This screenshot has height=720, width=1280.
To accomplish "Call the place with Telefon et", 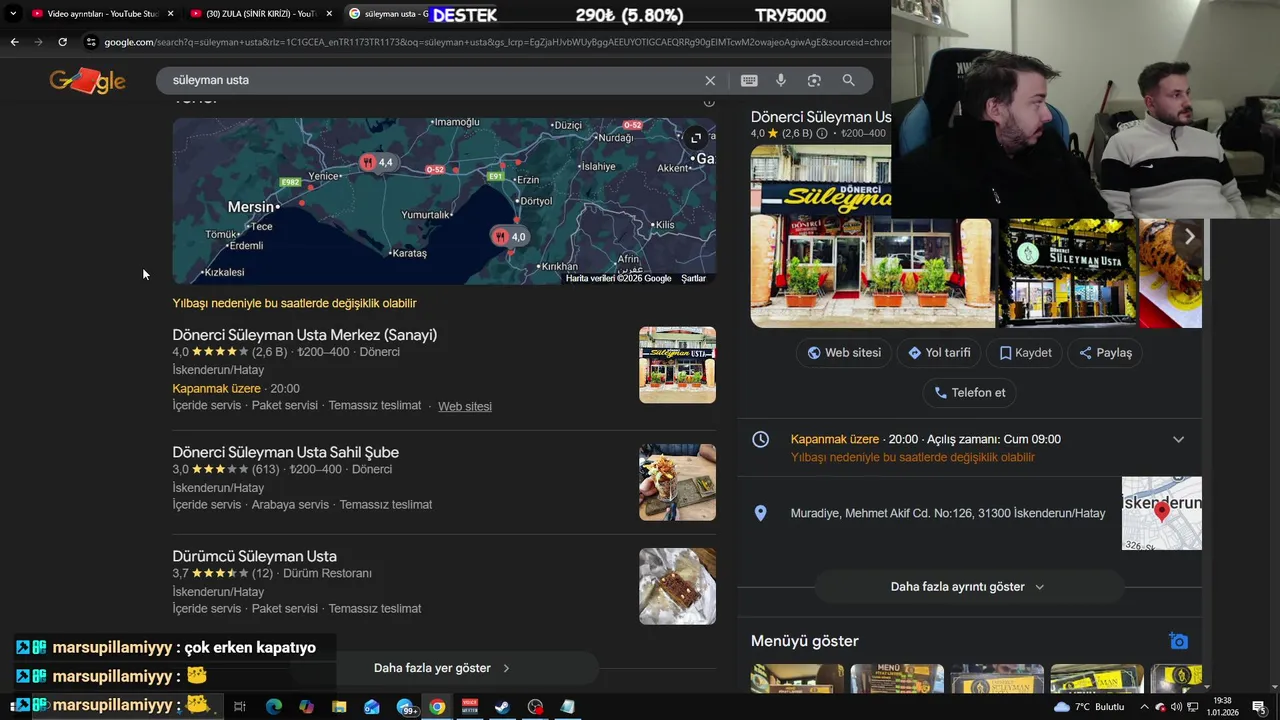I will point(969,393).
